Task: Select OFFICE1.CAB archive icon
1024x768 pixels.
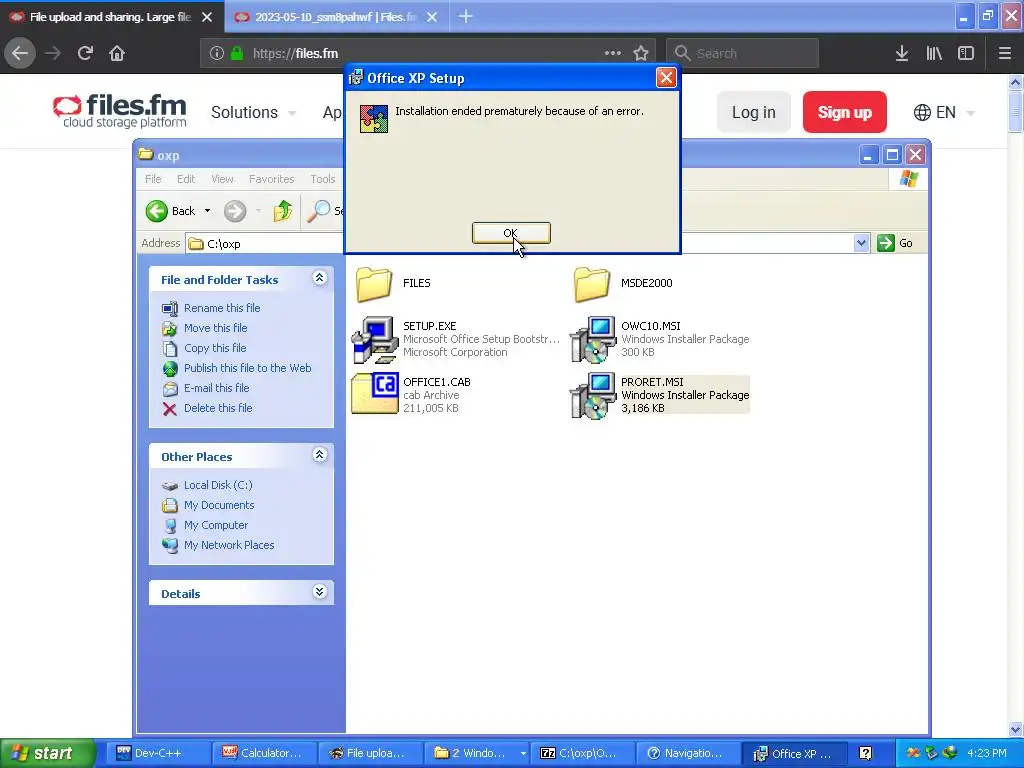Action: [374, 394]
